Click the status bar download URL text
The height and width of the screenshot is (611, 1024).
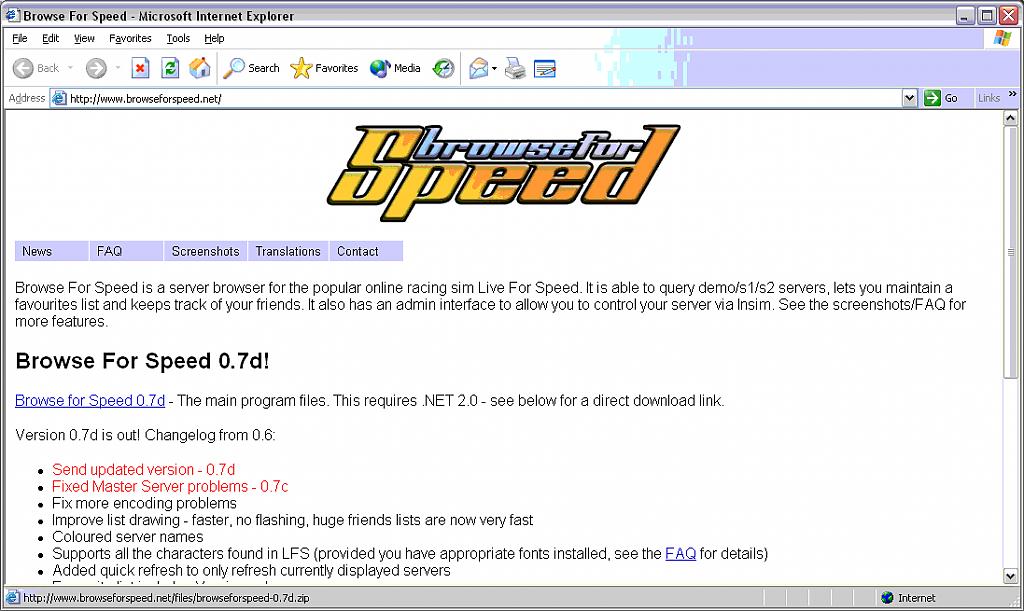[167, 598]
